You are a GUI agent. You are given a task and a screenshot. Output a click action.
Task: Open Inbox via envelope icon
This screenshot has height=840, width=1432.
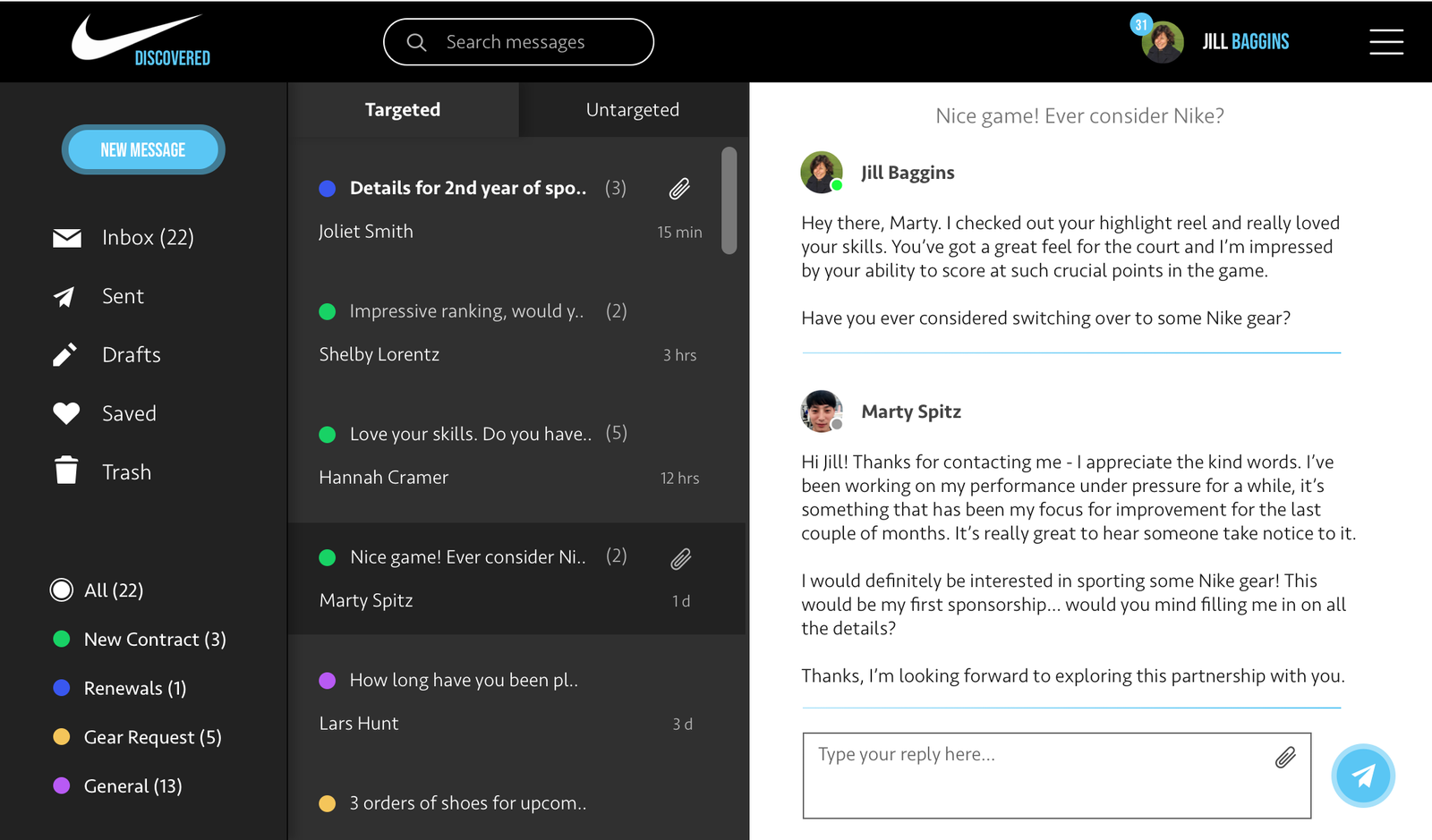[x=67, y=238]
